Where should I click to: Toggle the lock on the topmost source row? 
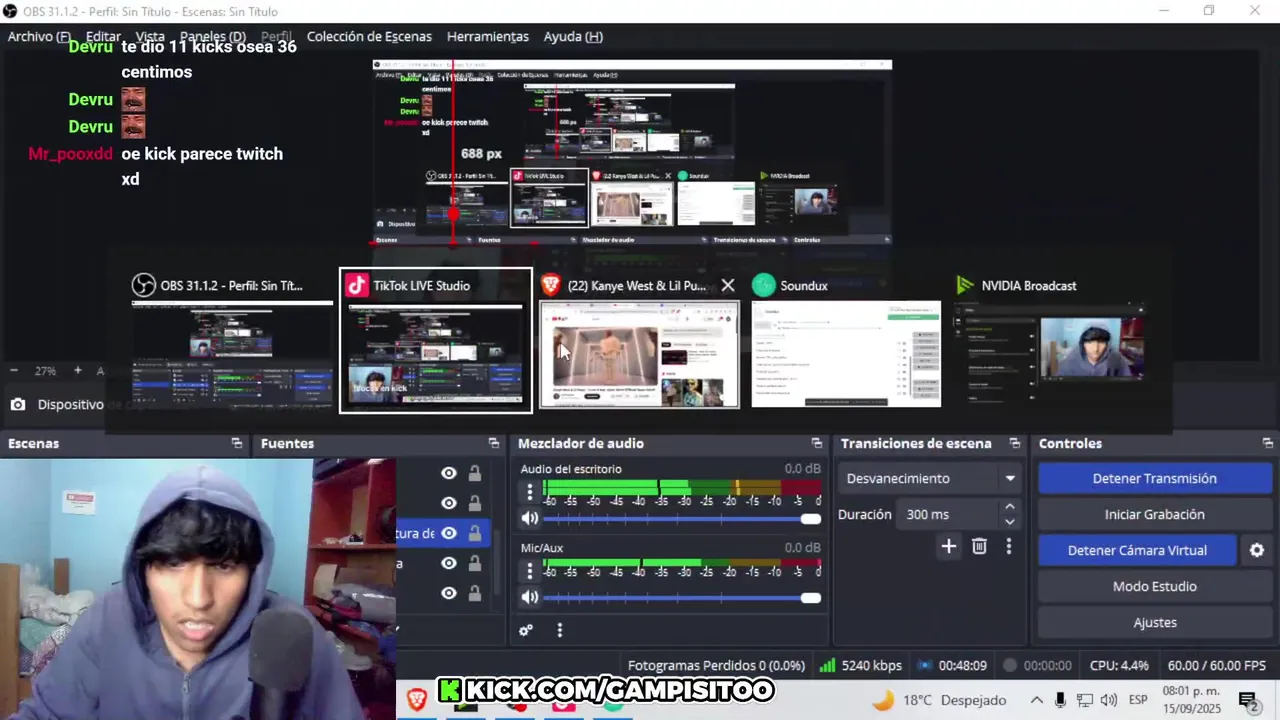(x=475, y=473)
